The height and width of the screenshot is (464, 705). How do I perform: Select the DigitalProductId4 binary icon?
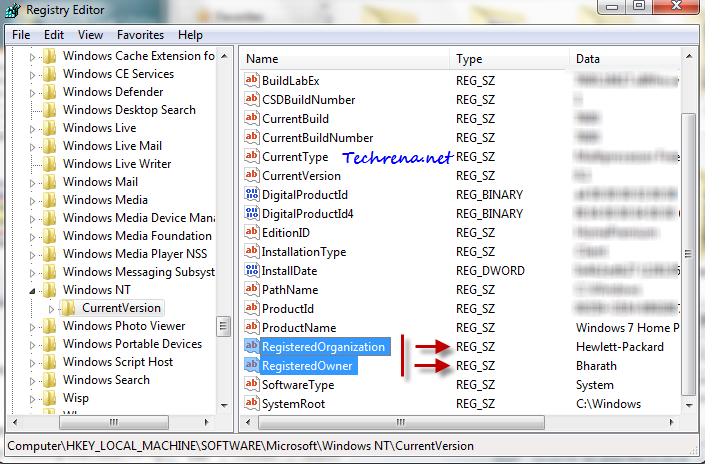251,213
